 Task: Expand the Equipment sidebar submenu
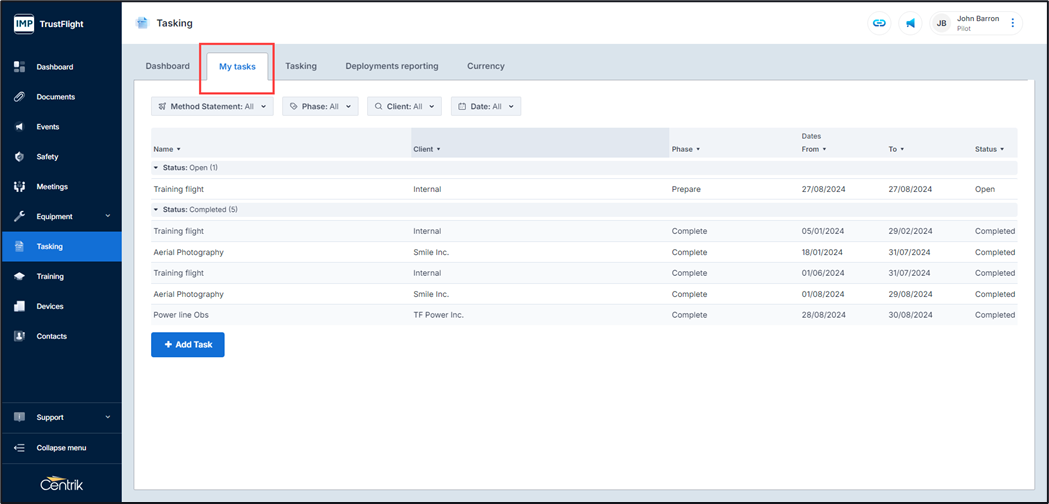pyautogui.click(x=107, y=216)
